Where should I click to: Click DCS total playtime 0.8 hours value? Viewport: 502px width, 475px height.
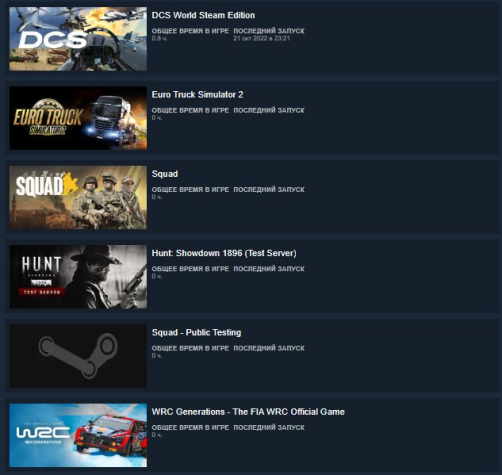click(x=159, y=38)
